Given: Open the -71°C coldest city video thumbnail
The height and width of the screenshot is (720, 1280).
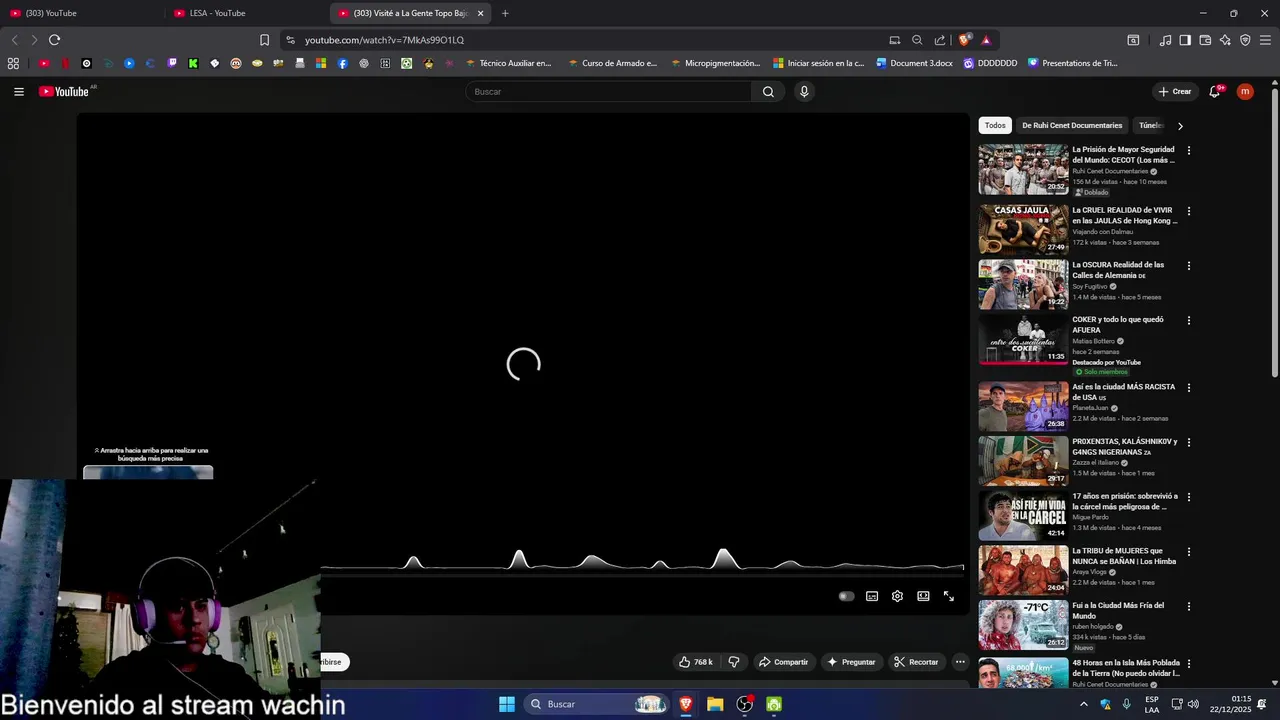Looking at the screenshot, I should 1023,624.
